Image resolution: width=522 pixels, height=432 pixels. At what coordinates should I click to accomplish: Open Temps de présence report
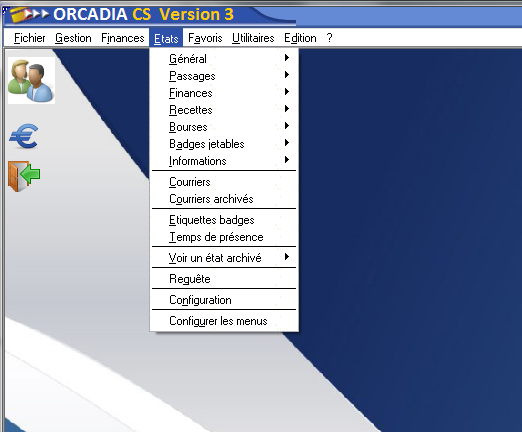[224, 237]
